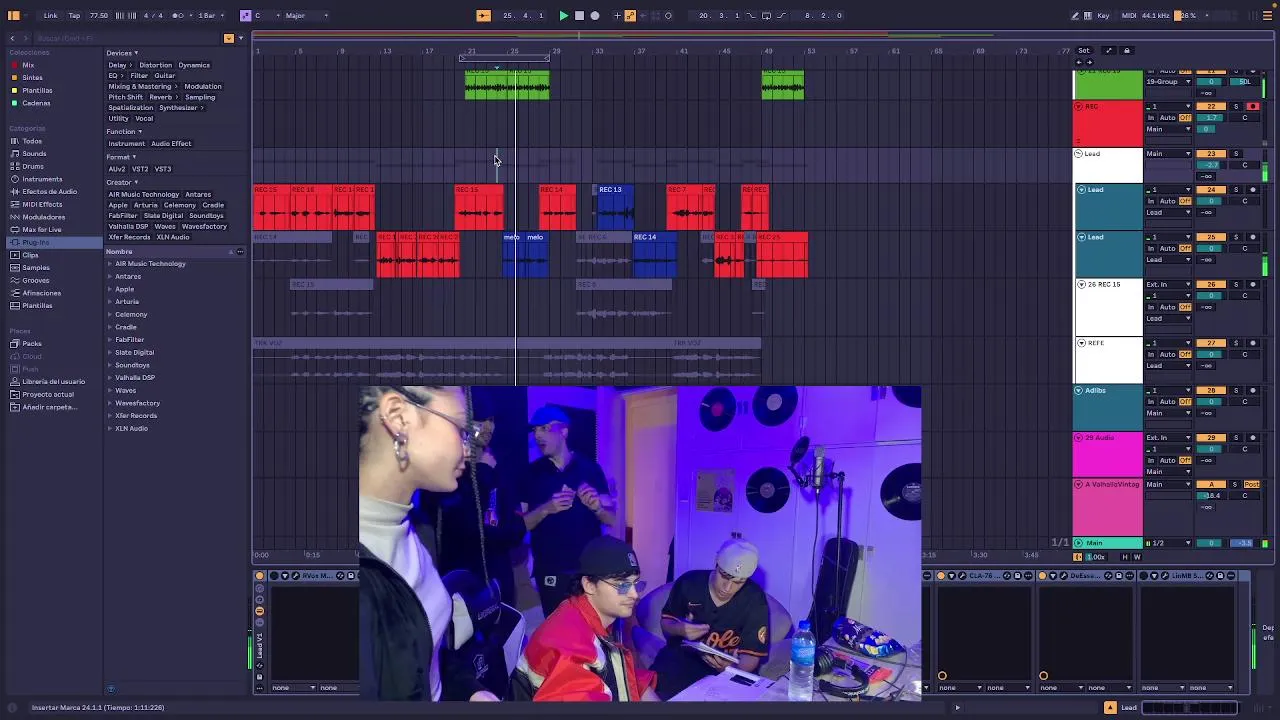Viewport: 1280px width, 720px height.
Task: Toggle the browser filter view icon
Action: point(229,38)
